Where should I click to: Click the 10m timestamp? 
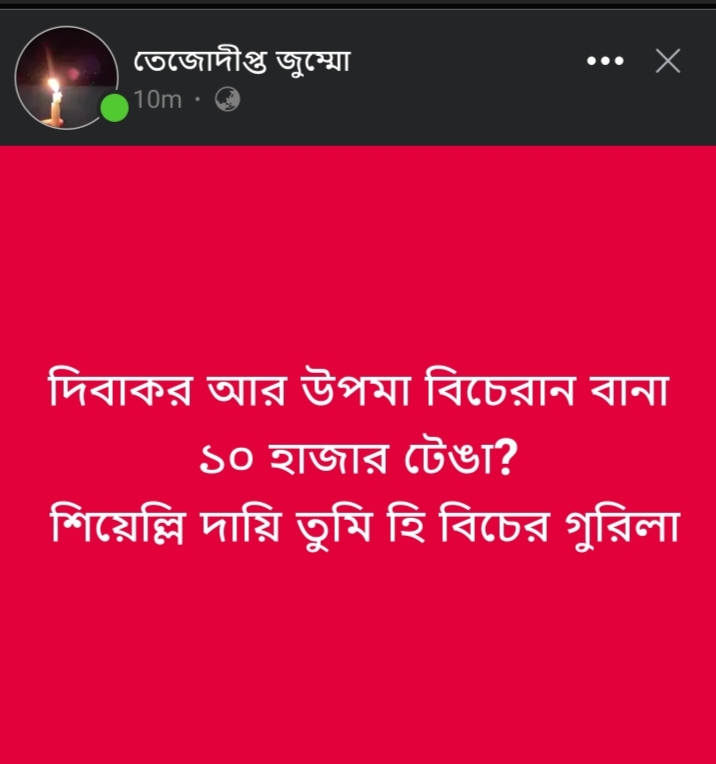tap(158, 100)
